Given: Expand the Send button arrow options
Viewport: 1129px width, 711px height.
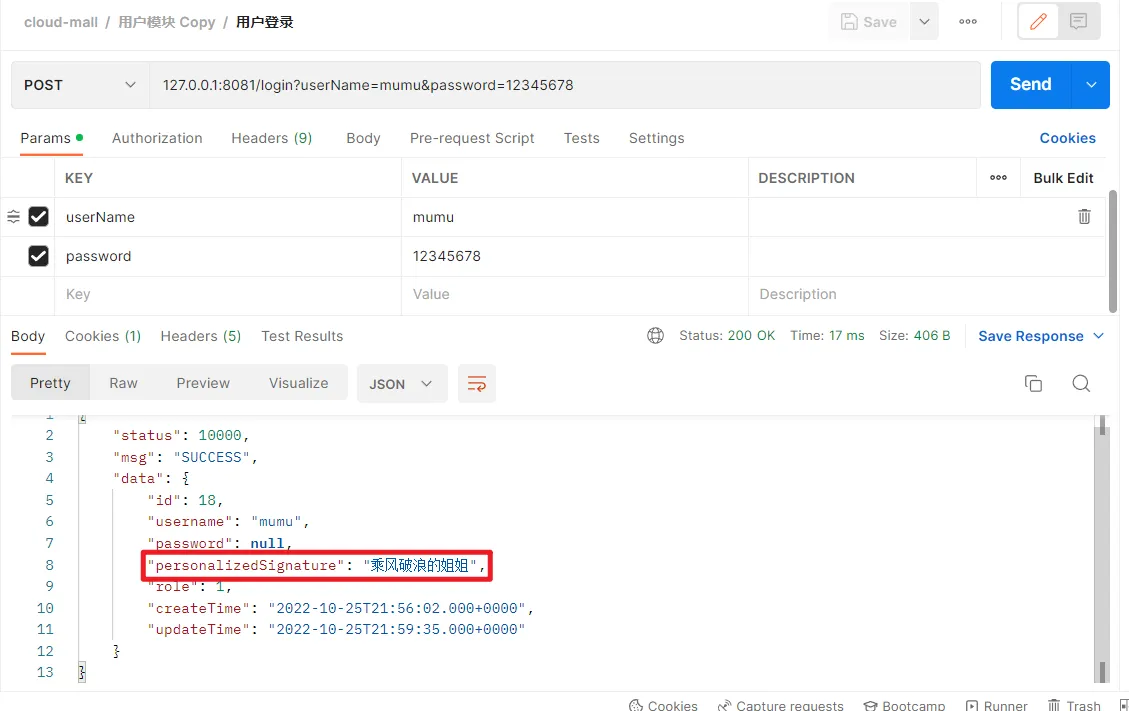Looking at the screenshot, I should [x=1090, y=85].
